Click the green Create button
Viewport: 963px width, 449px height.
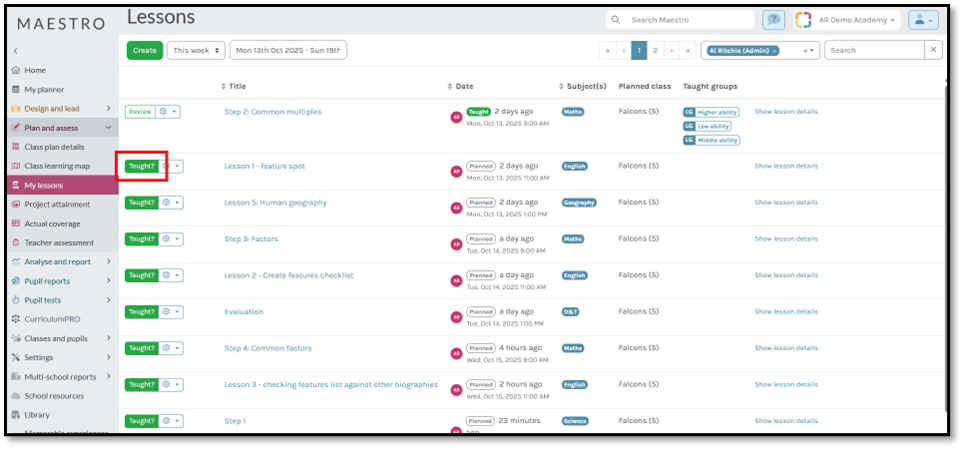[x=144, y=50]
